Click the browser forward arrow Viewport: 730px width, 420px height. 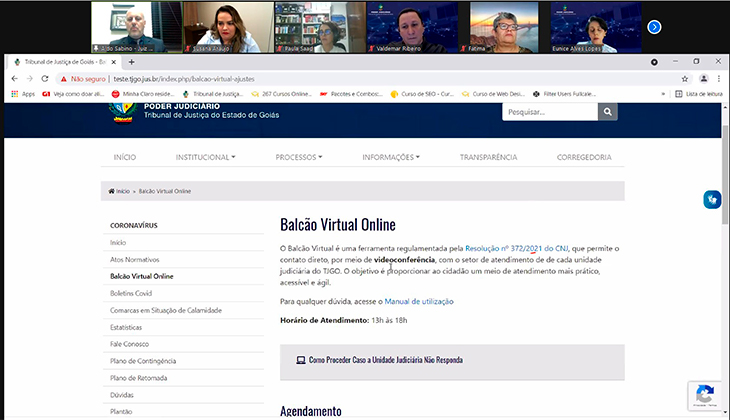point(29,79)
